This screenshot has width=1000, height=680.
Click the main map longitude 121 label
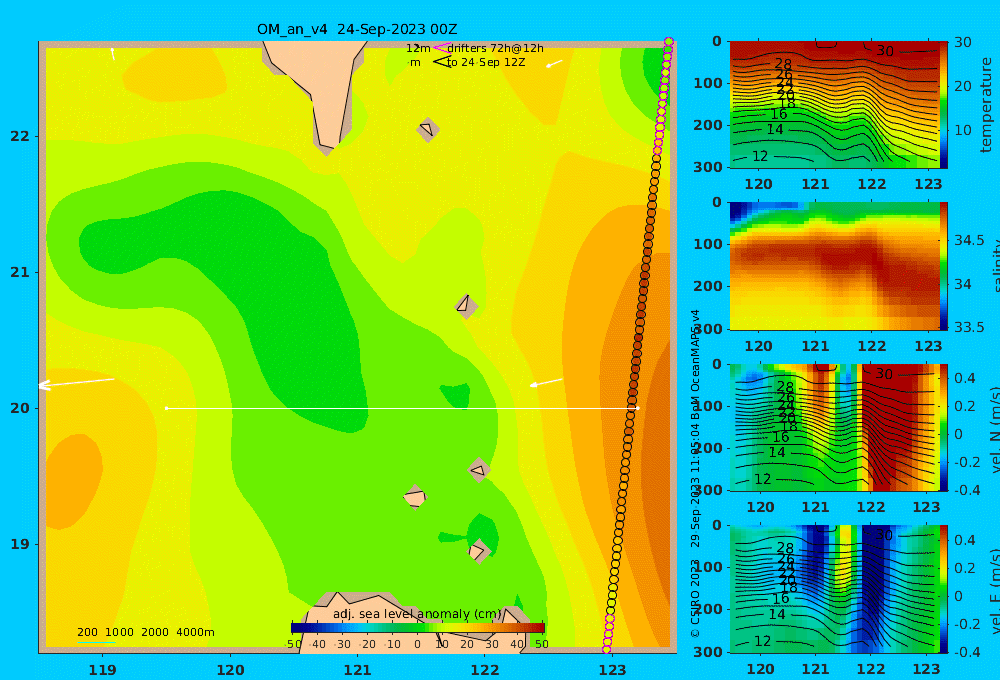coord(357,670)
